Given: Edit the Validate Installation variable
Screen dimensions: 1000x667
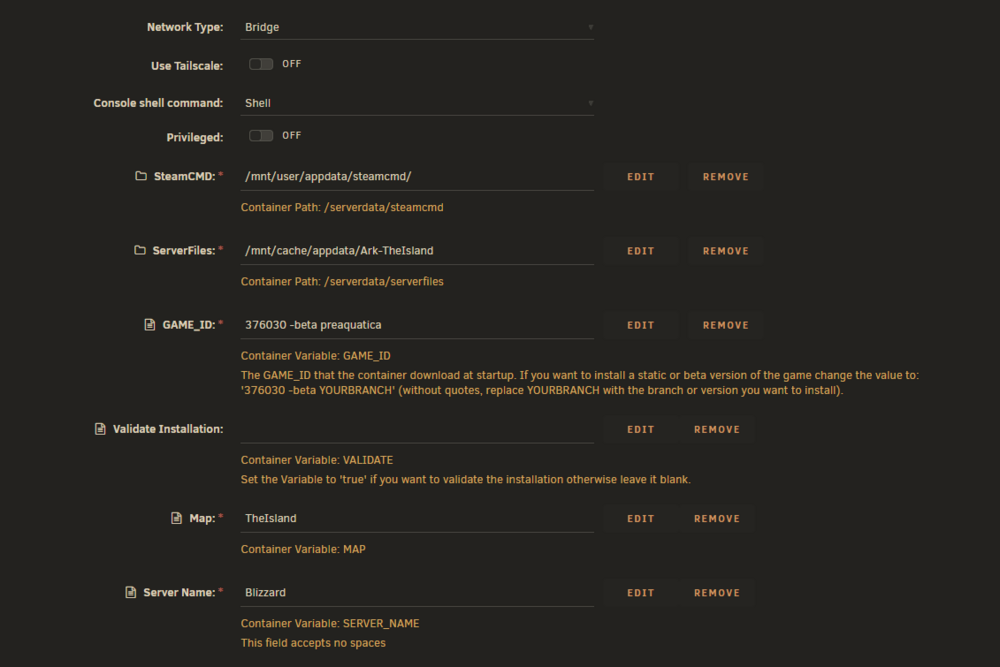Looking at the screenshot, I should point(640,429).
